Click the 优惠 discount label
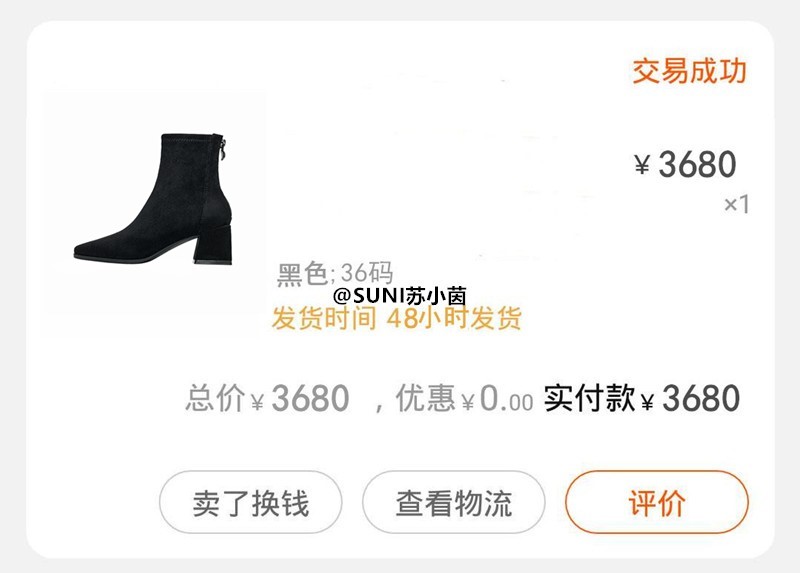Image resolution: width=800 pixels, height=573 pixels. pos(426,398)
